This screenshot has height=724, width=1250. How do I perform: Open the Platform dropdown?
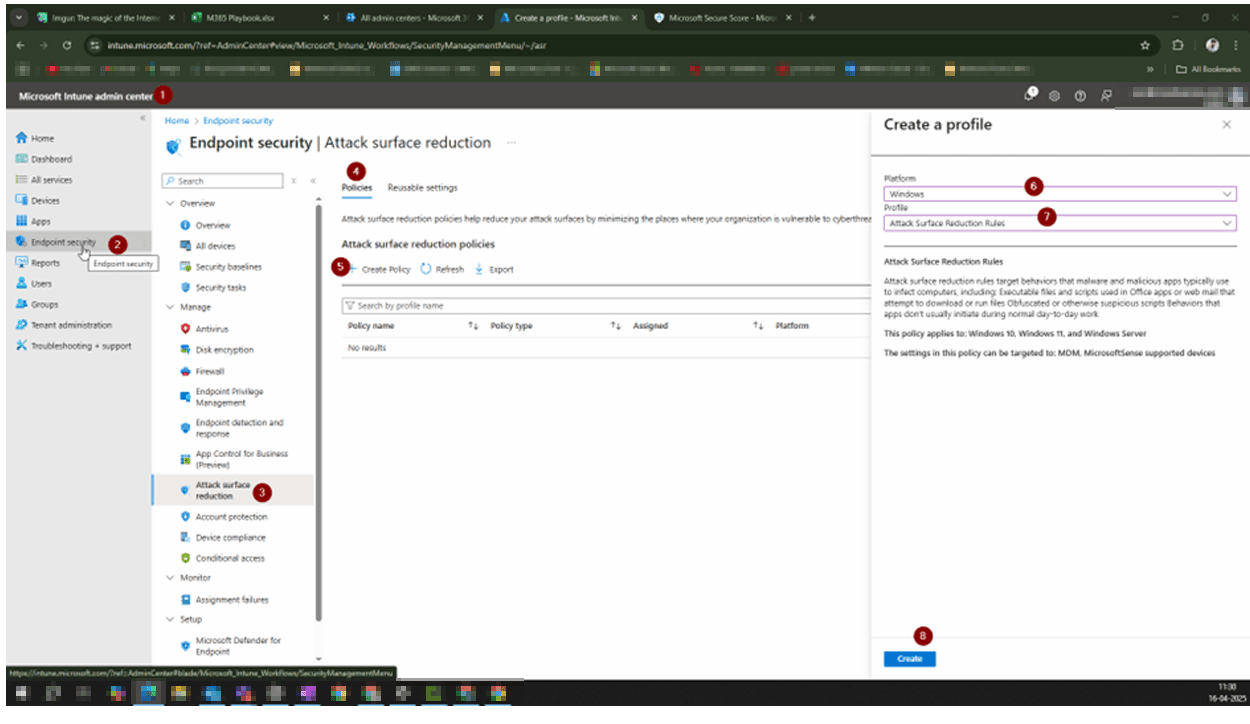pyautogui.click(x=1060, y=194)
